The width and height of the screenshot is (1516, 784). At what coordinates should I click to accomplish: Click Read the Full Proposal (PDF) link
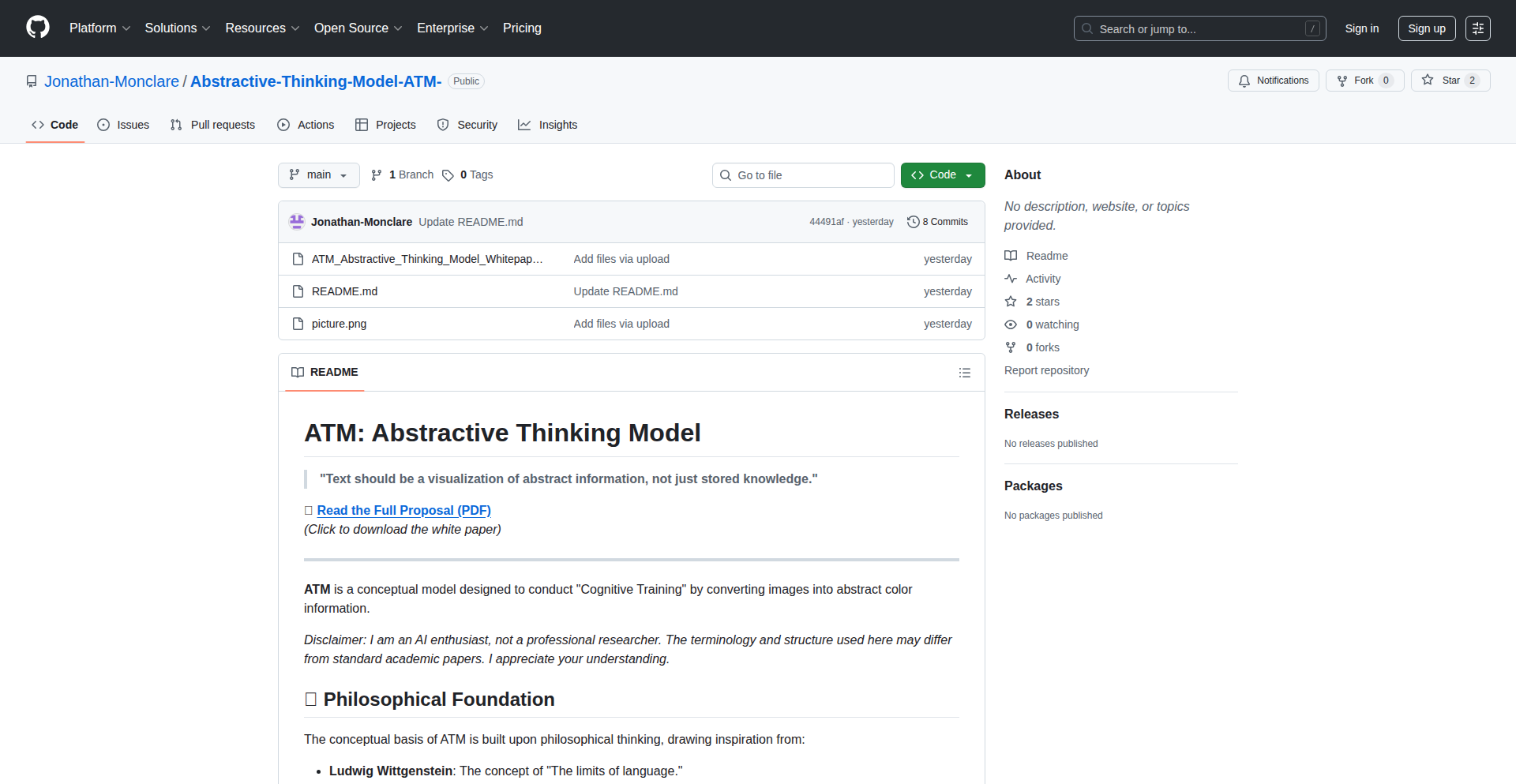tap(403, 510)
